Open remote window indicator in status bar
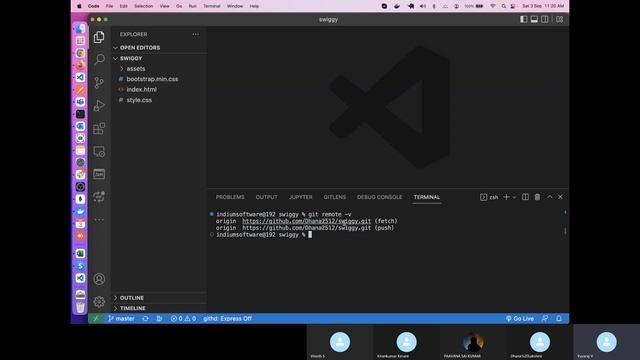Image resolution: width=640 pixels, height=360 pixels. 96,318
